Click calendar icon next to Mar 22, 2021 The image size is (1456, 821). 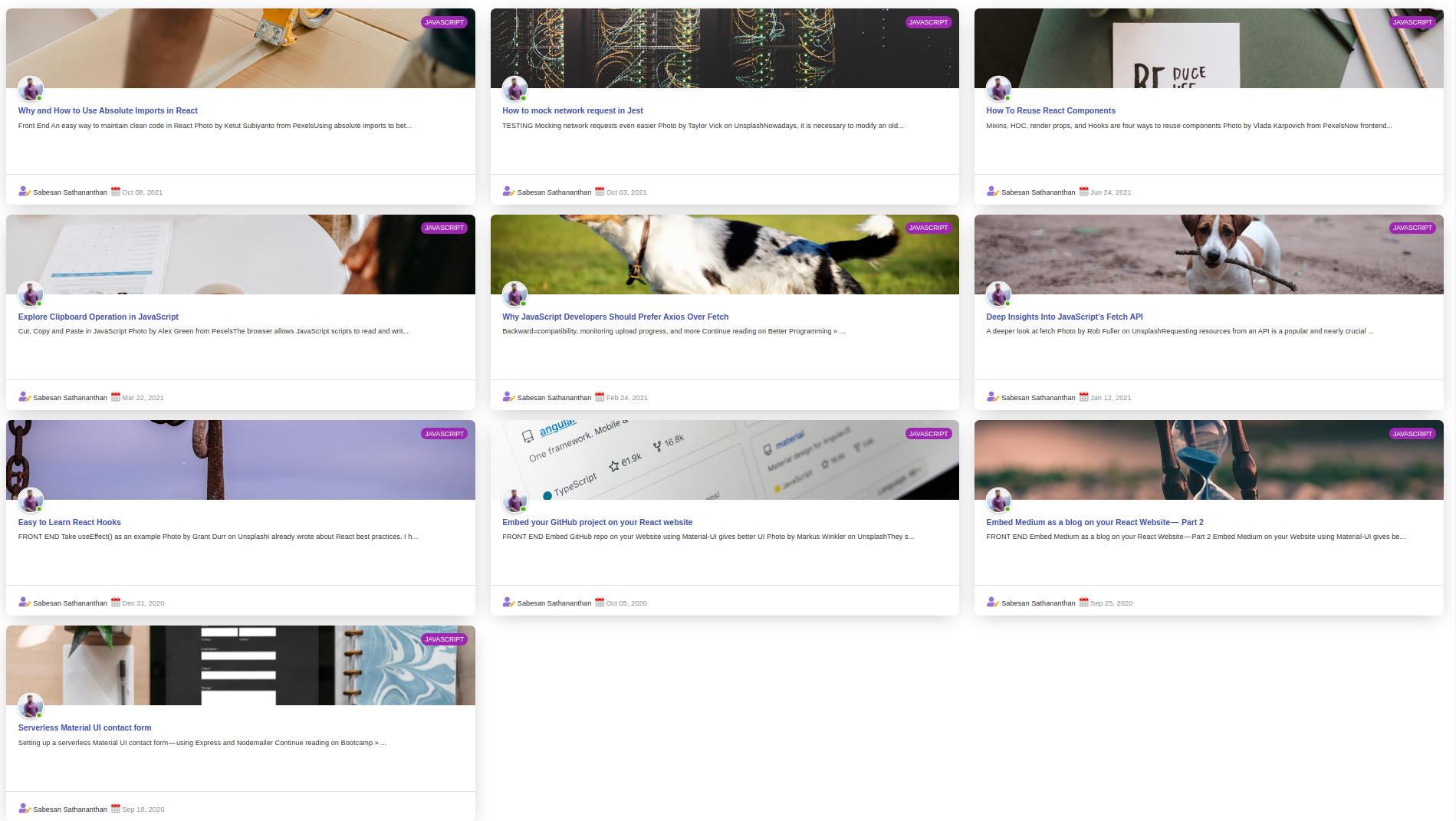[116, 397]
